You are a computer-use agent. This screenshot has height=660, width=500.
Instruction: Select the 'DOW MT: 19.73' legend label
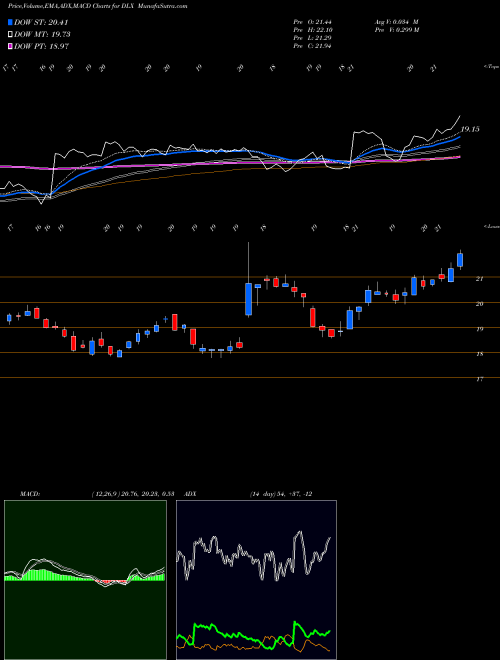[x=43, y=35]
